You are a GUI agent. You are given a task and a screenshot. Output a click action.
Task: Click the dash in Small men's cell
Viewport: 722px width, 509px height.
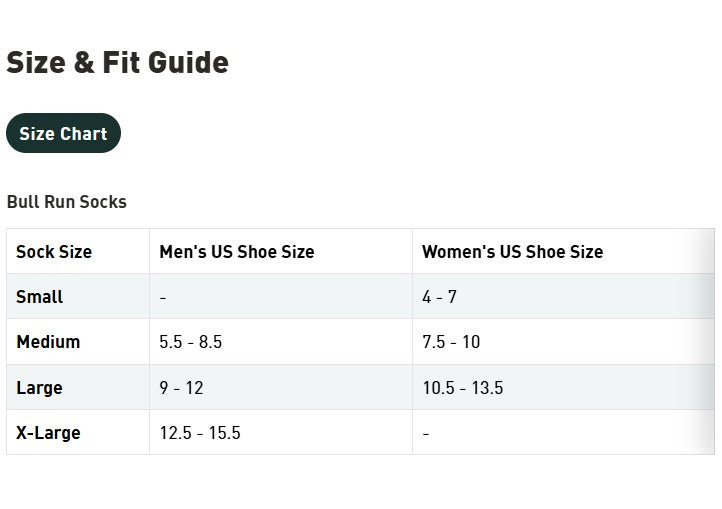point(163,297)
